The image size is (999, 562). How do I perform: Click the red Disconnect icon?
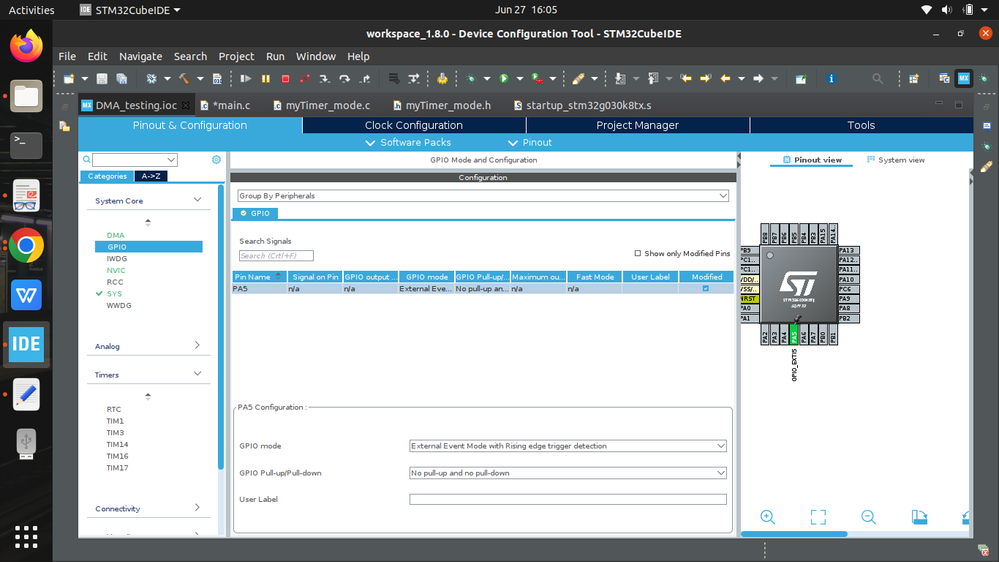pos(305,79)
